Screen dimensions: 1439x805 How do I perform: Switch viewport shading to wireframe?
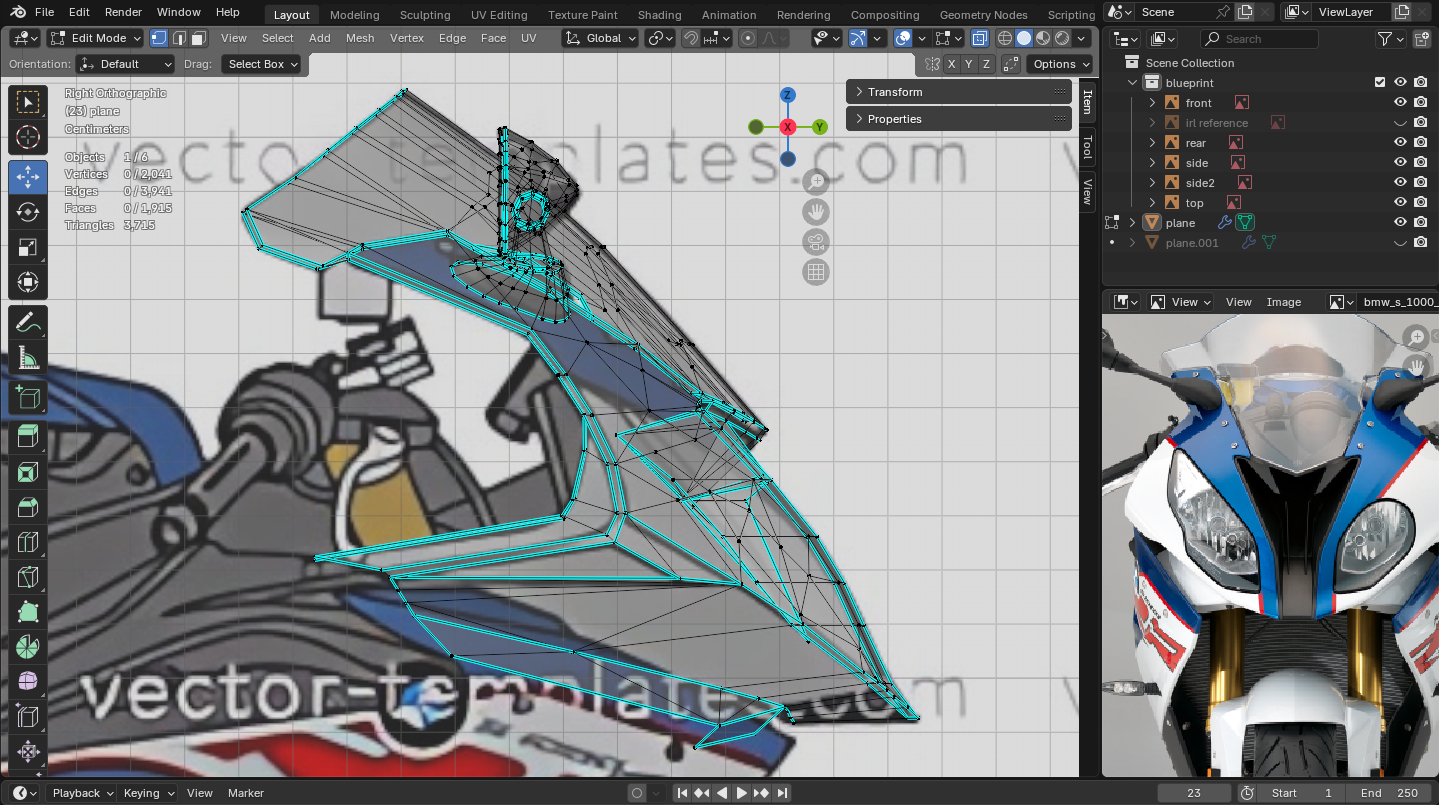(1005, 38)
